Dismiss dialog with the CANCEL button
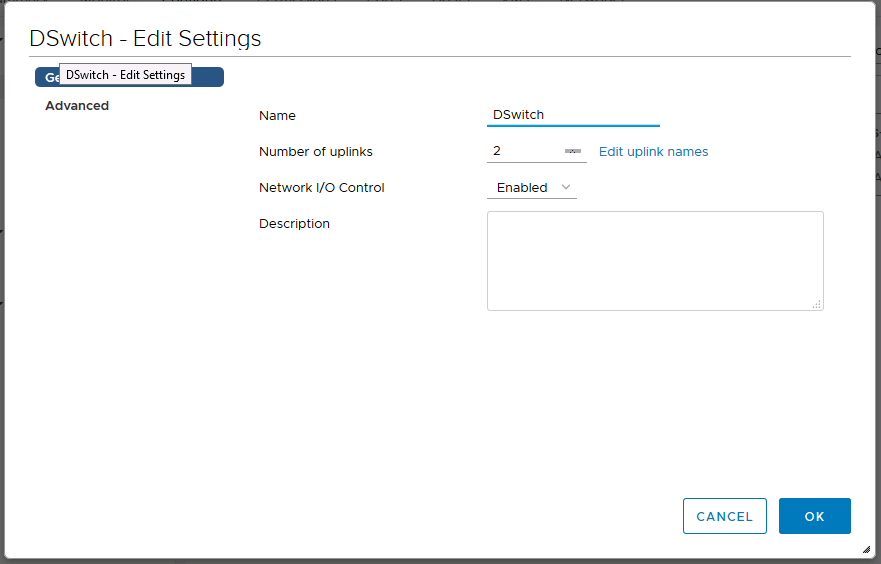Viewport: 881px width, 564px height. pos(725,516)
